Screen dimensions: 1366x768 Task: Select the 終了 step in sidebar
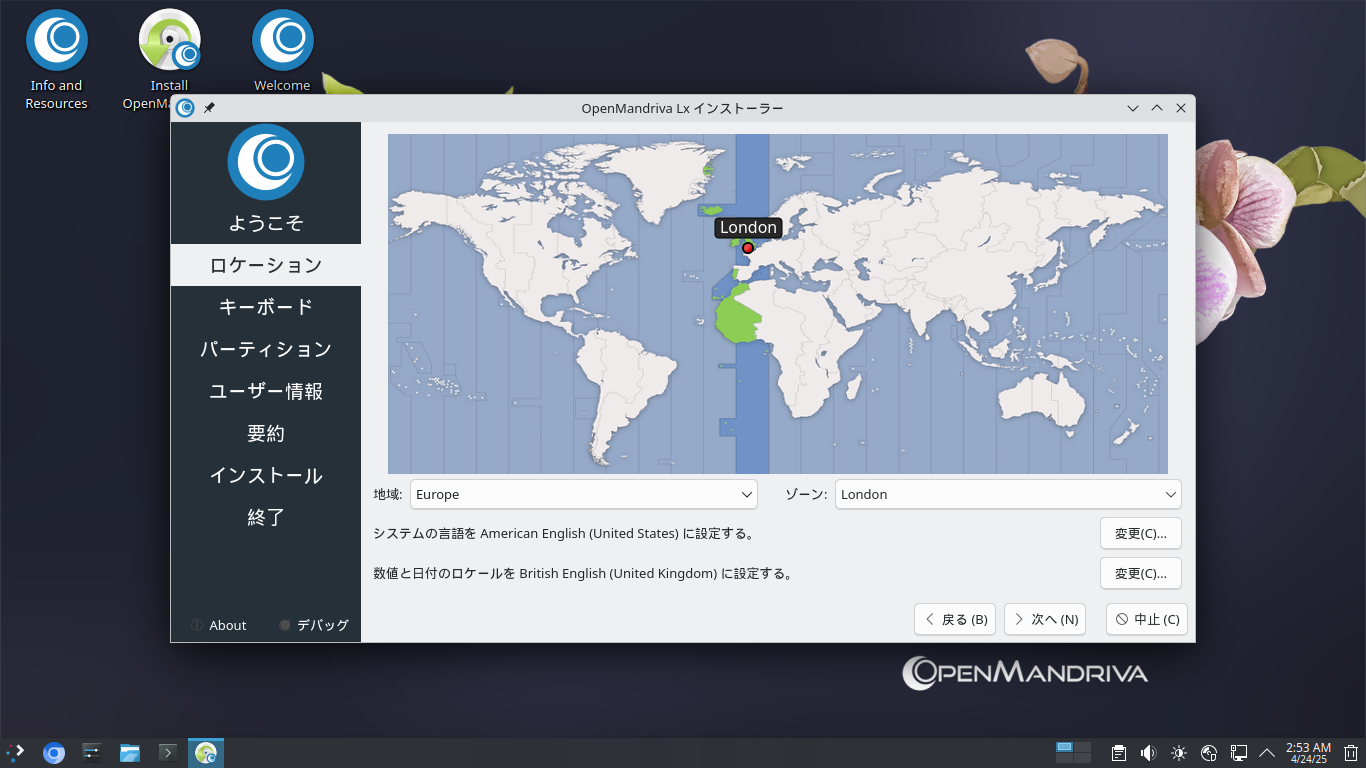pos(266,517)
